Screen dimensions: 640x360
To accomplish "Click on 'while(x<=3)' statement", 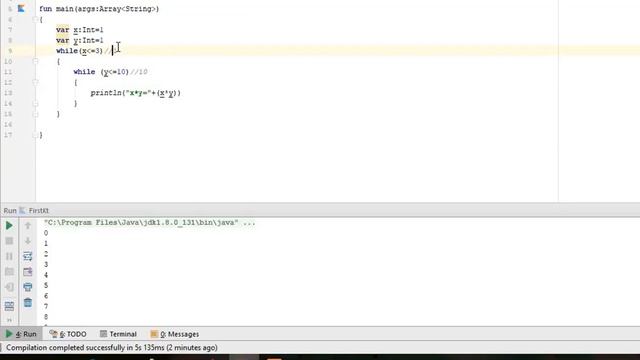I will (80, 51).
